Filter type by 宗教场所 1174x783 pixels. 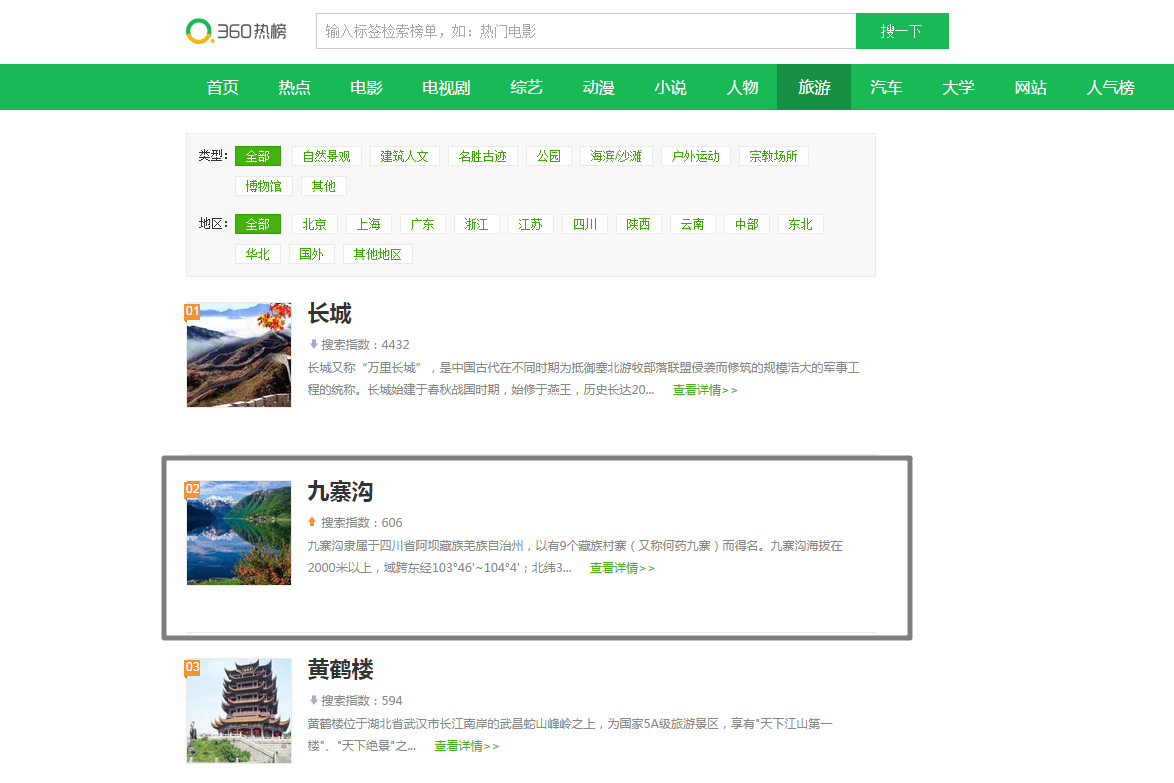tap(773, 156)
